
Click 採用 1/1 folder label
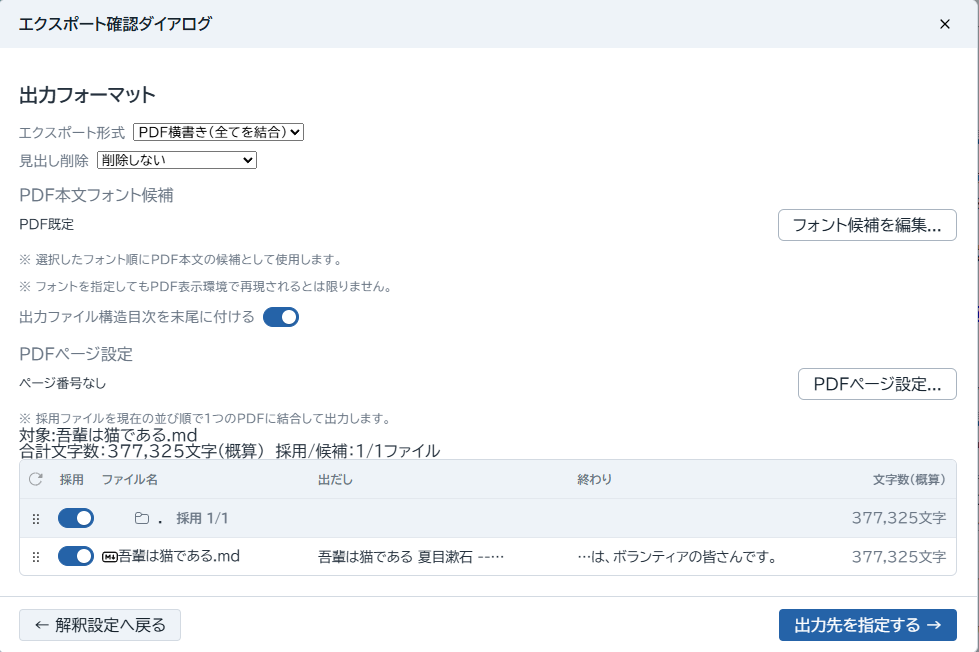(x=202, y=518)
